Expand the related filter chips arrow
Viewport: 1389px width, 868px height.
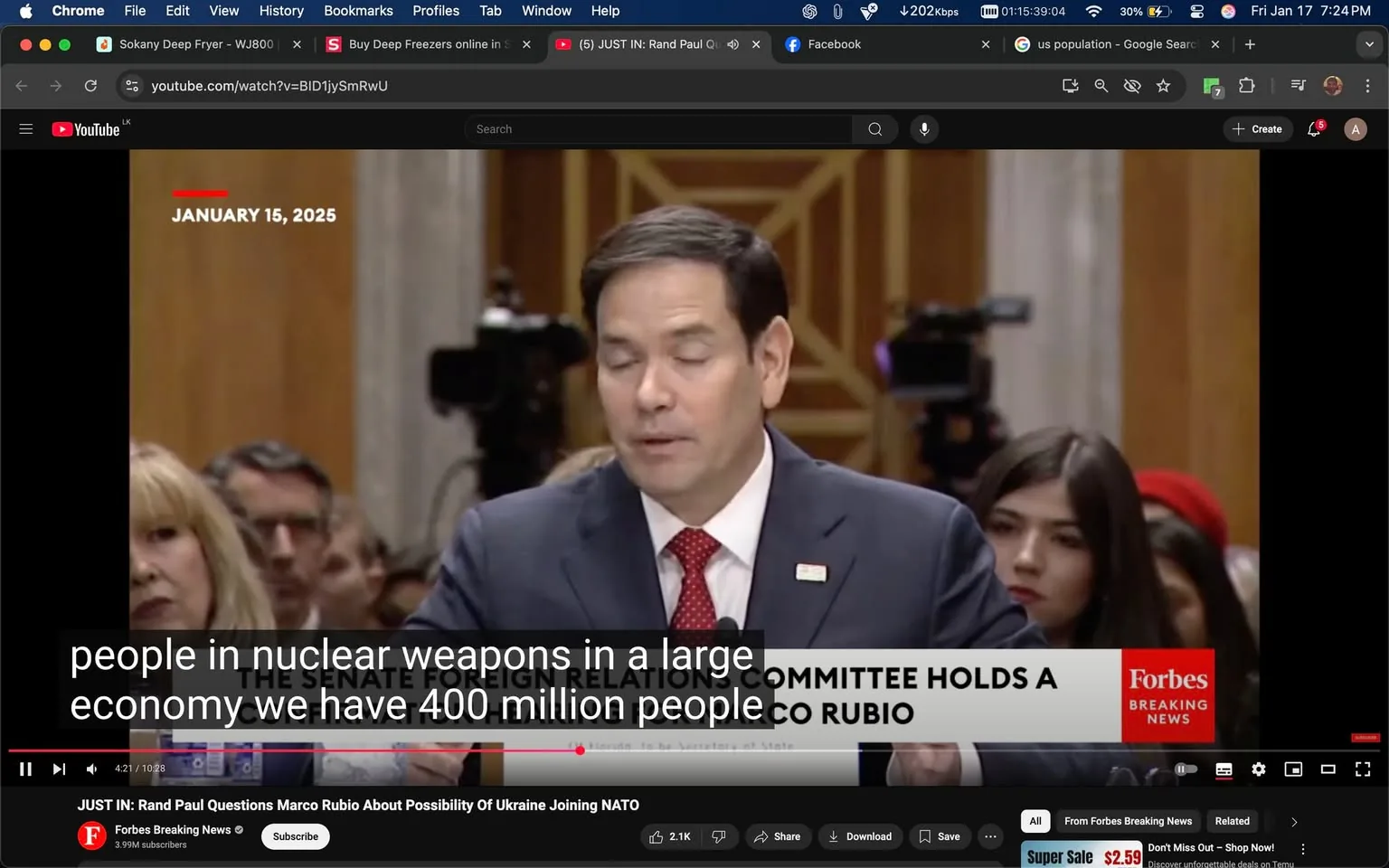pos(1293,822)
